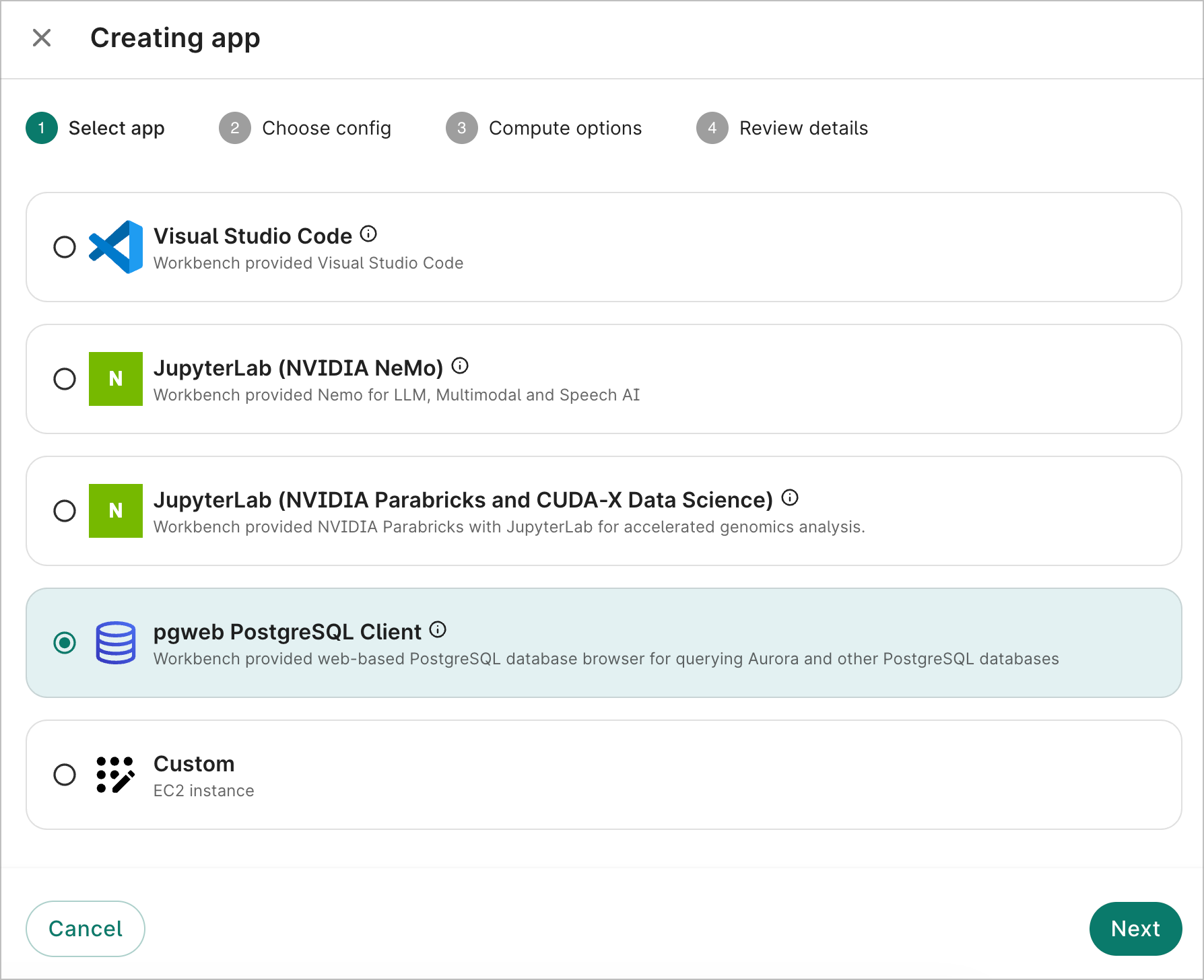Click the Visual Studio Code logo icon
The image size is (1204, 980).
(116, 247)
